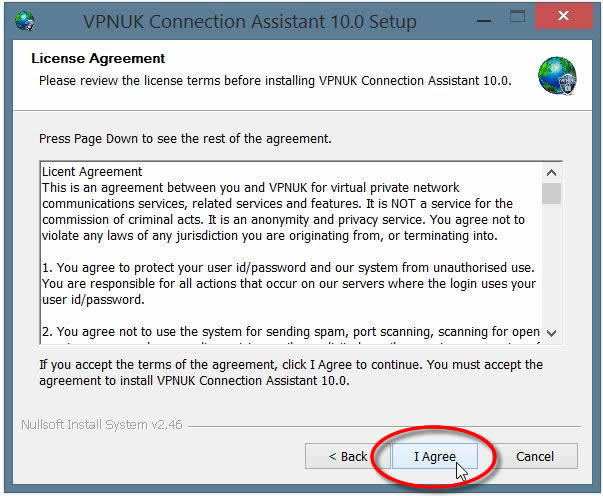Image resolution: width=603 pixels, height=496 pixels.
Task: Click the 'Press Page Down' instruction text
Action: tap(185, 139)
